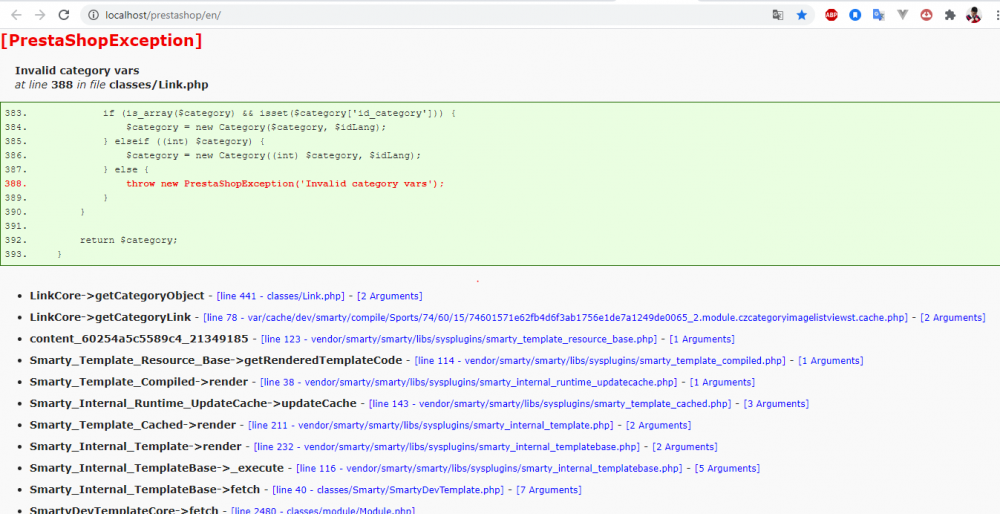Click the blue bookmark star icon
The image size is (1000, 514).
pos(802,15)
